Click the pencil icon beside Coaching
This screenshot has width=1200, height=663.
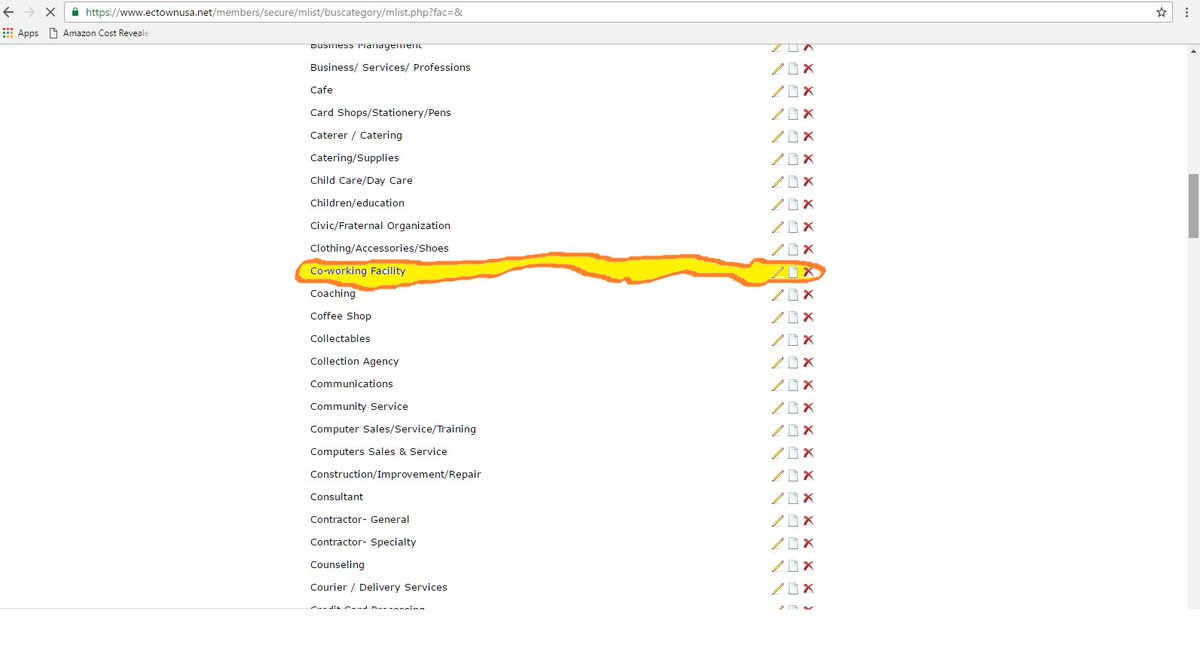point(777,294)
